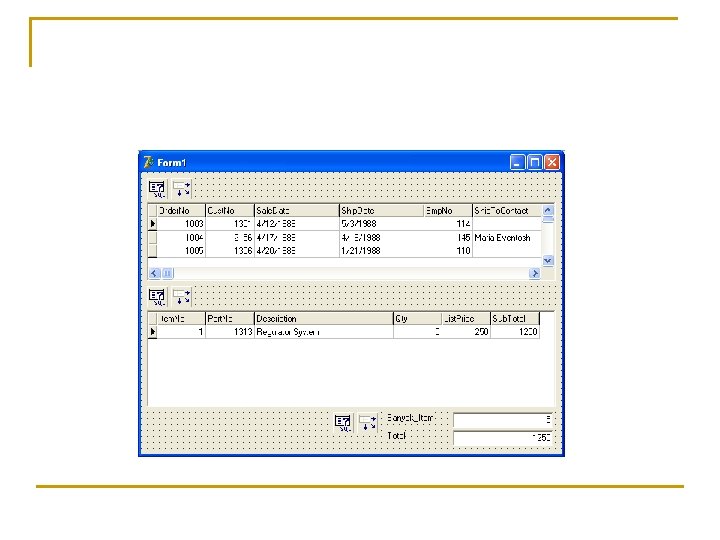Select the SQL query component above the ItemNo grid
This screenshot has width=720, height=540.
coord(157,297)
